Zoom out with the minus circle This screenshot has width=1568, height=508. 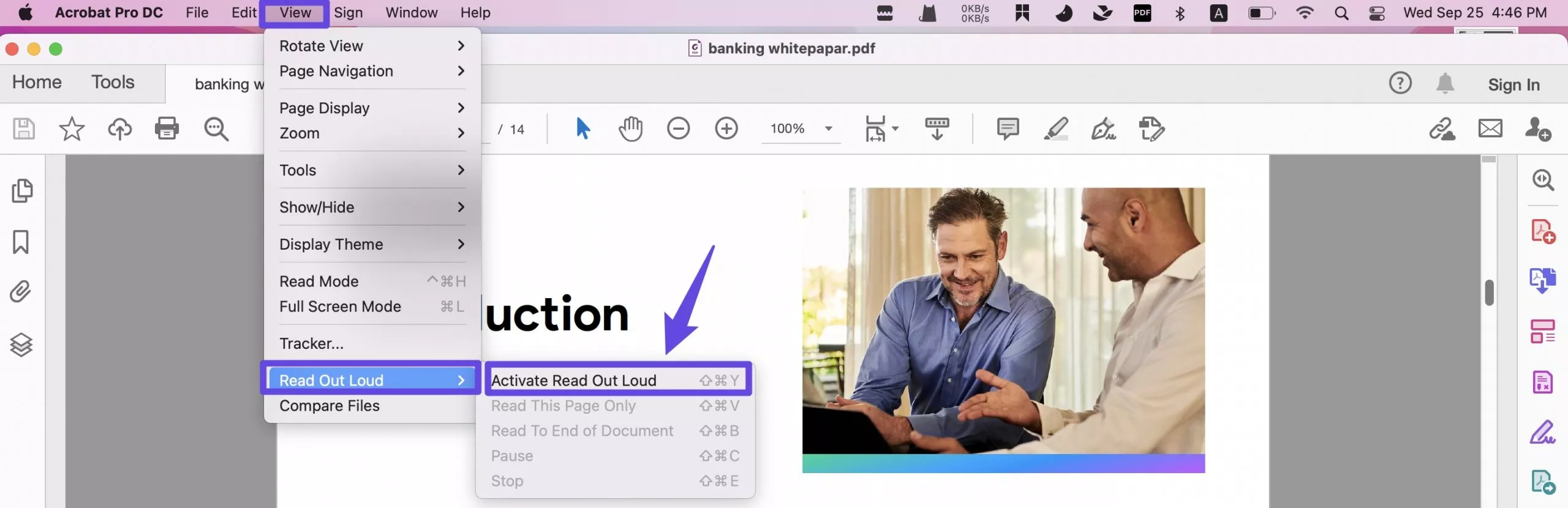[679, 129]
